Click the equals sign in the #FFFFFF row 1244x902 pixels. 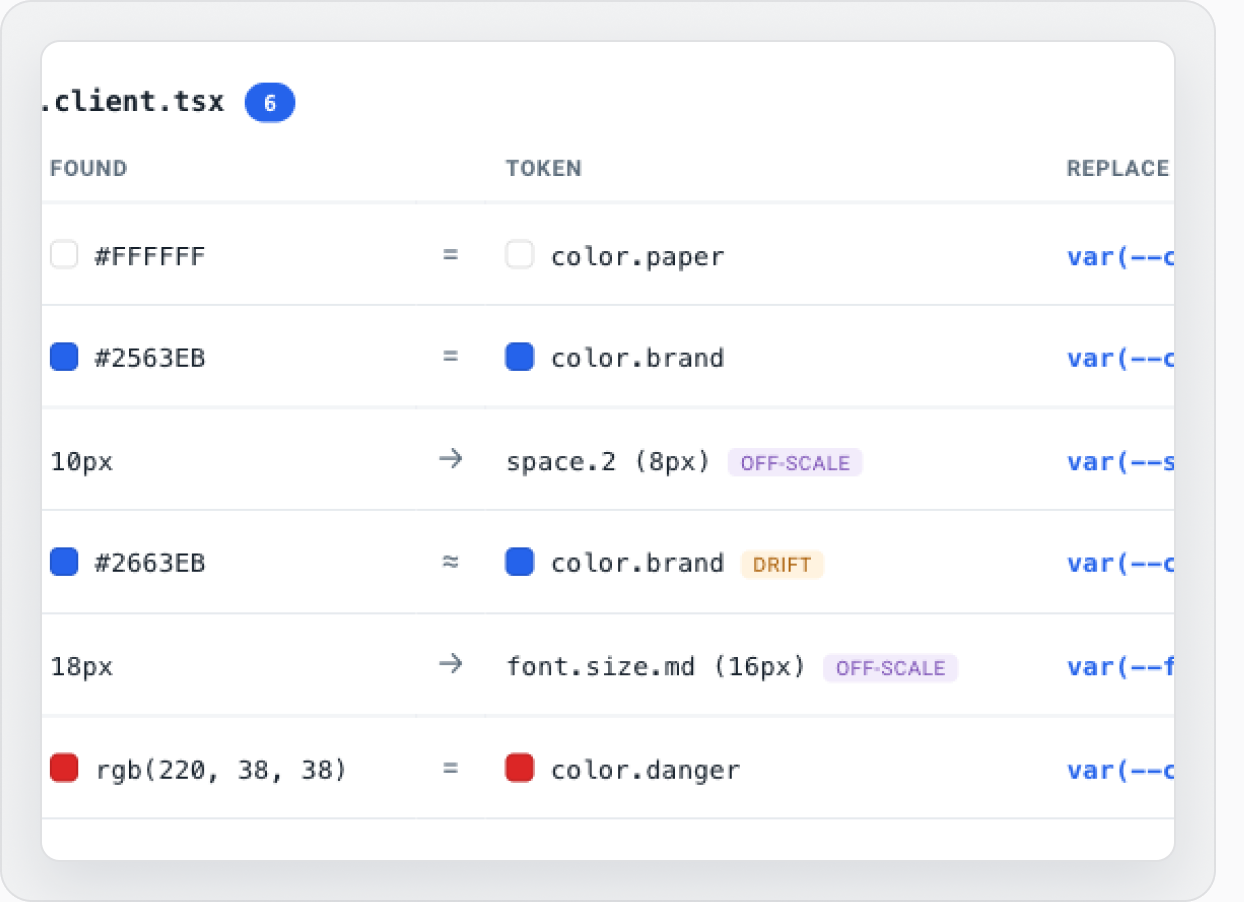tap(450, 256)
